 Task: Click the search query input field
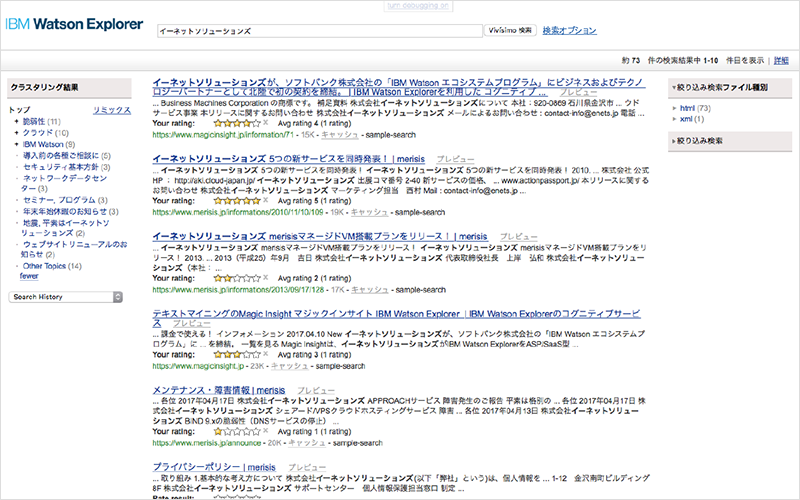[x=320, y=31]
